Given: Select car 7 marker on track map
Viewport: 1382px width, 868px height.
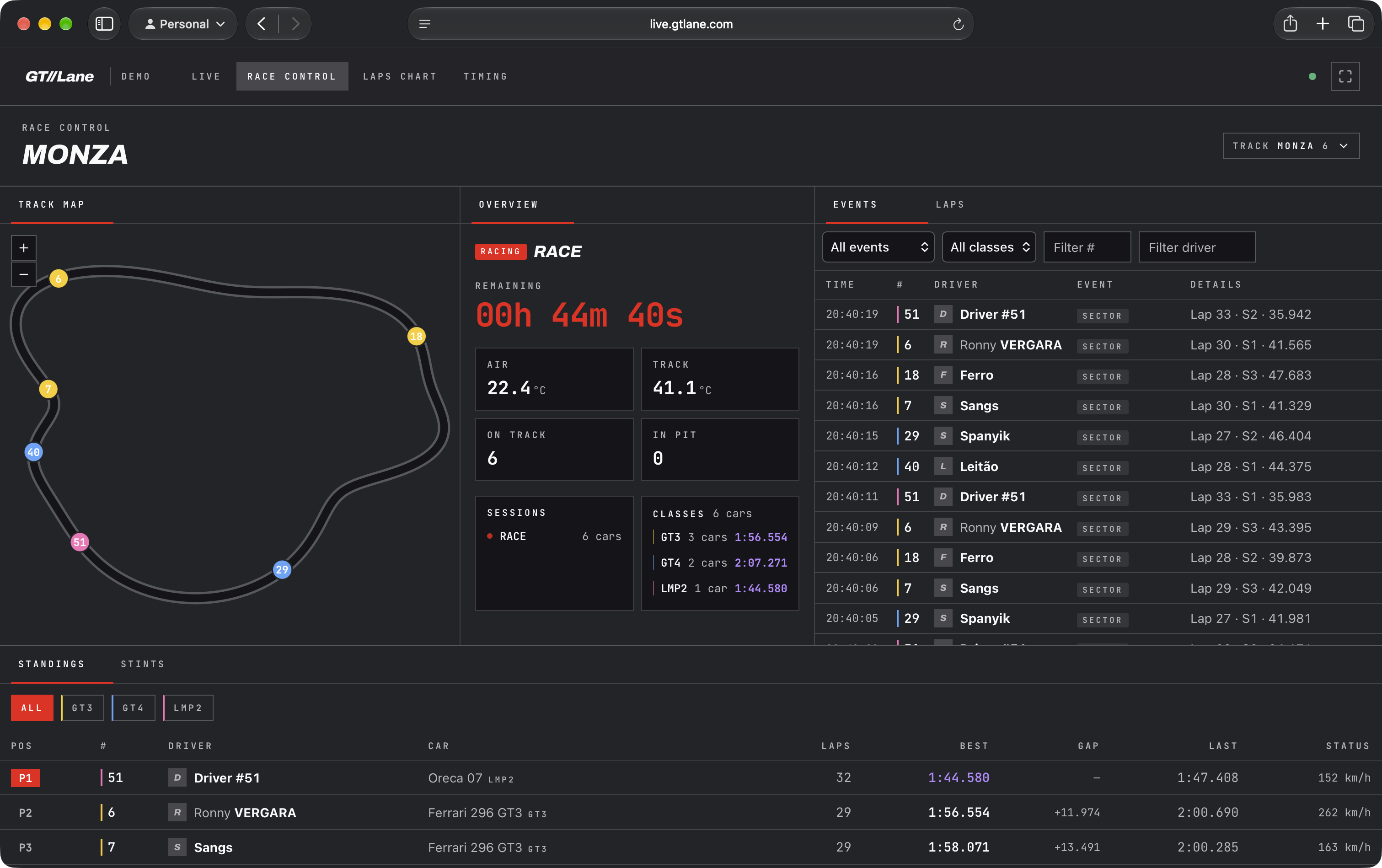Looking at the screenshot, I should point(48,389).
